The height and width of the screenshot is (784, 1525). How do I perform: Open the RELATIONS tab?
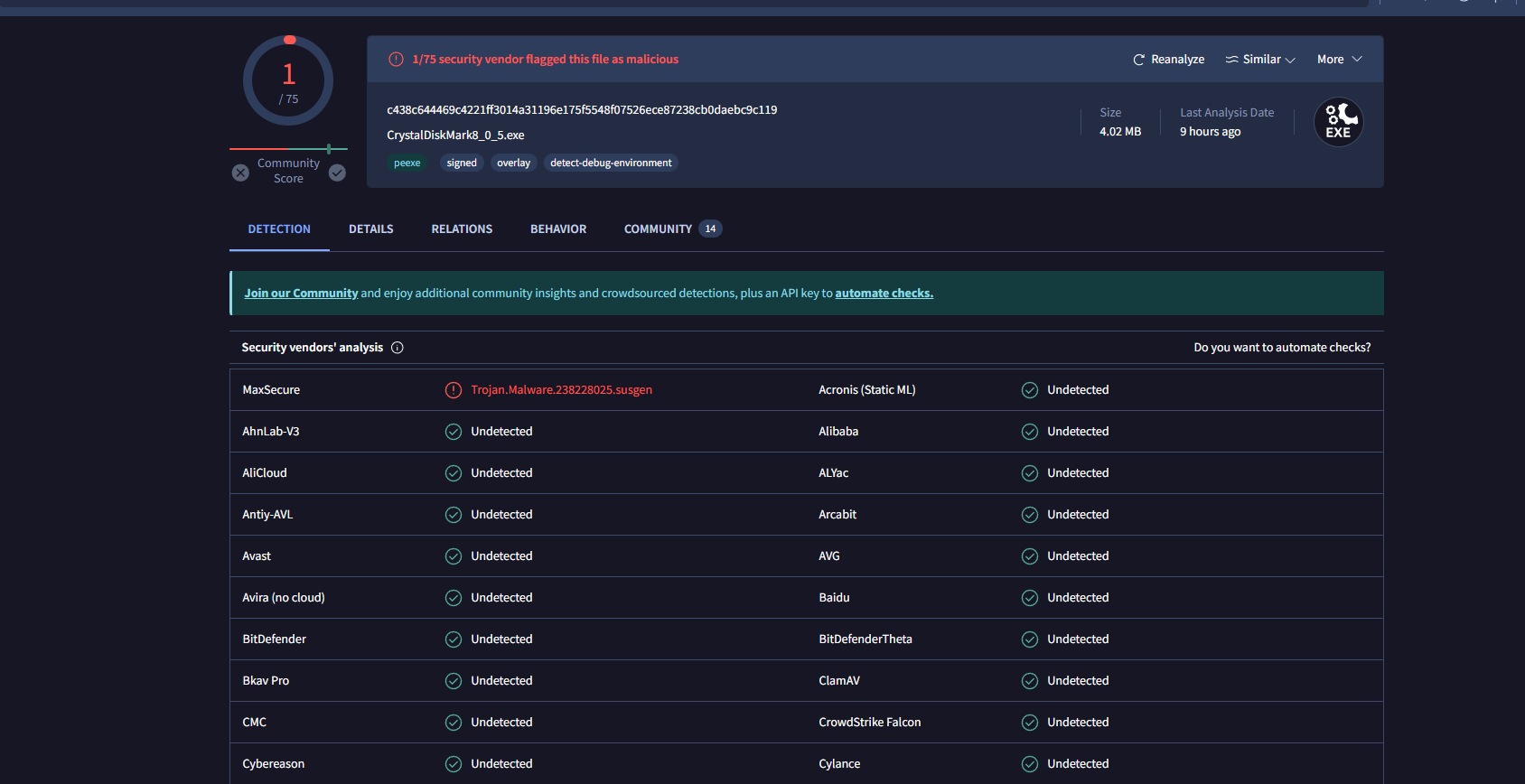tap(462, 229)
